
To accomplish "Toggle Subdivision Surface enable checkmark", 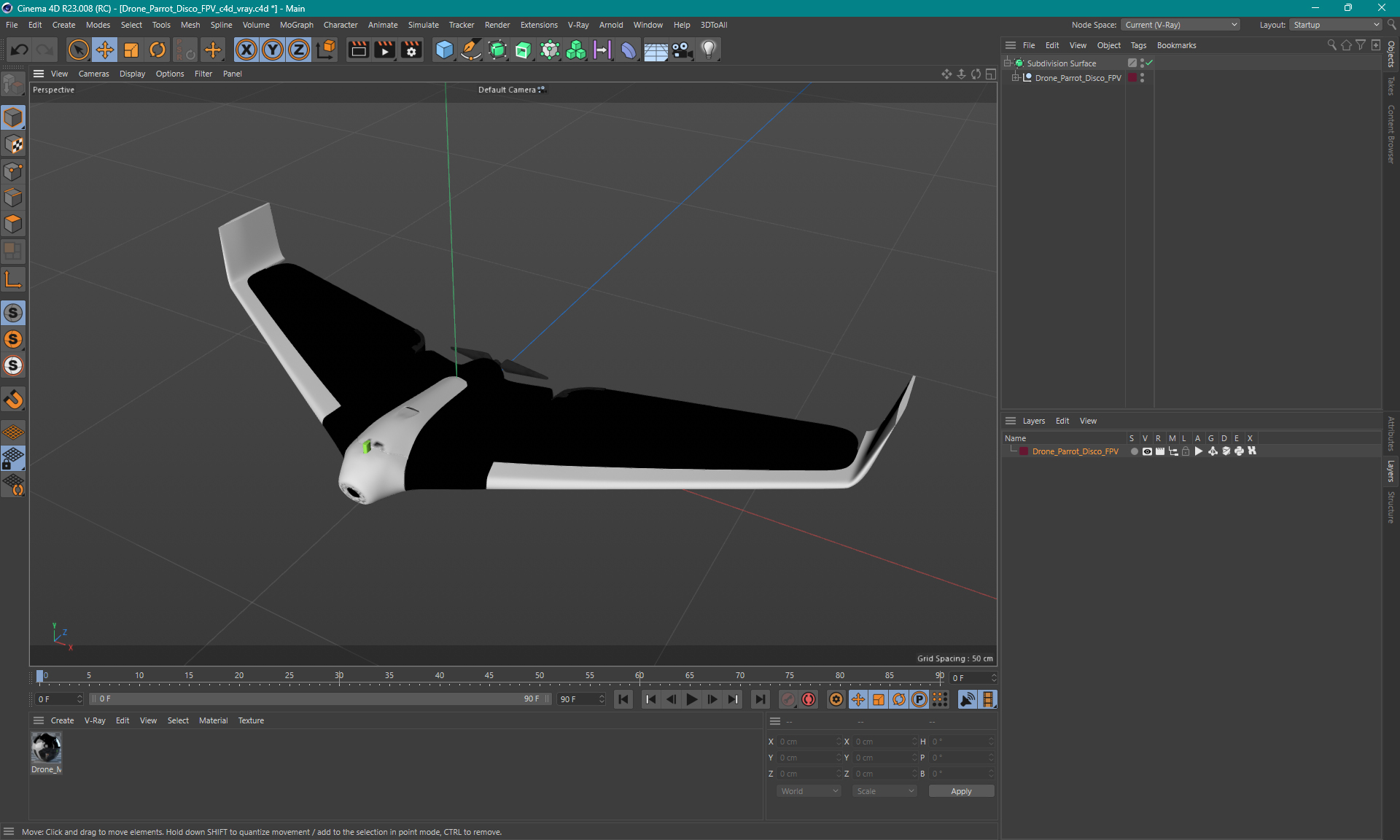I will (1149, 63).
